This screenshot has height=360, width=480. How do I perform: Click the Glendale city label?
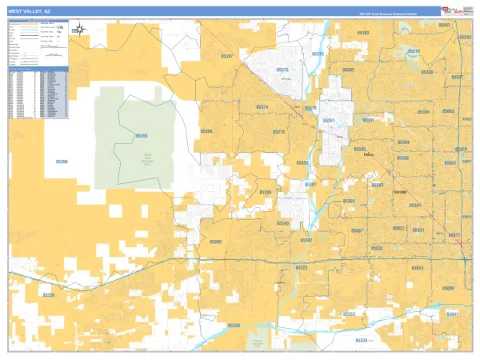pos(399,192)
